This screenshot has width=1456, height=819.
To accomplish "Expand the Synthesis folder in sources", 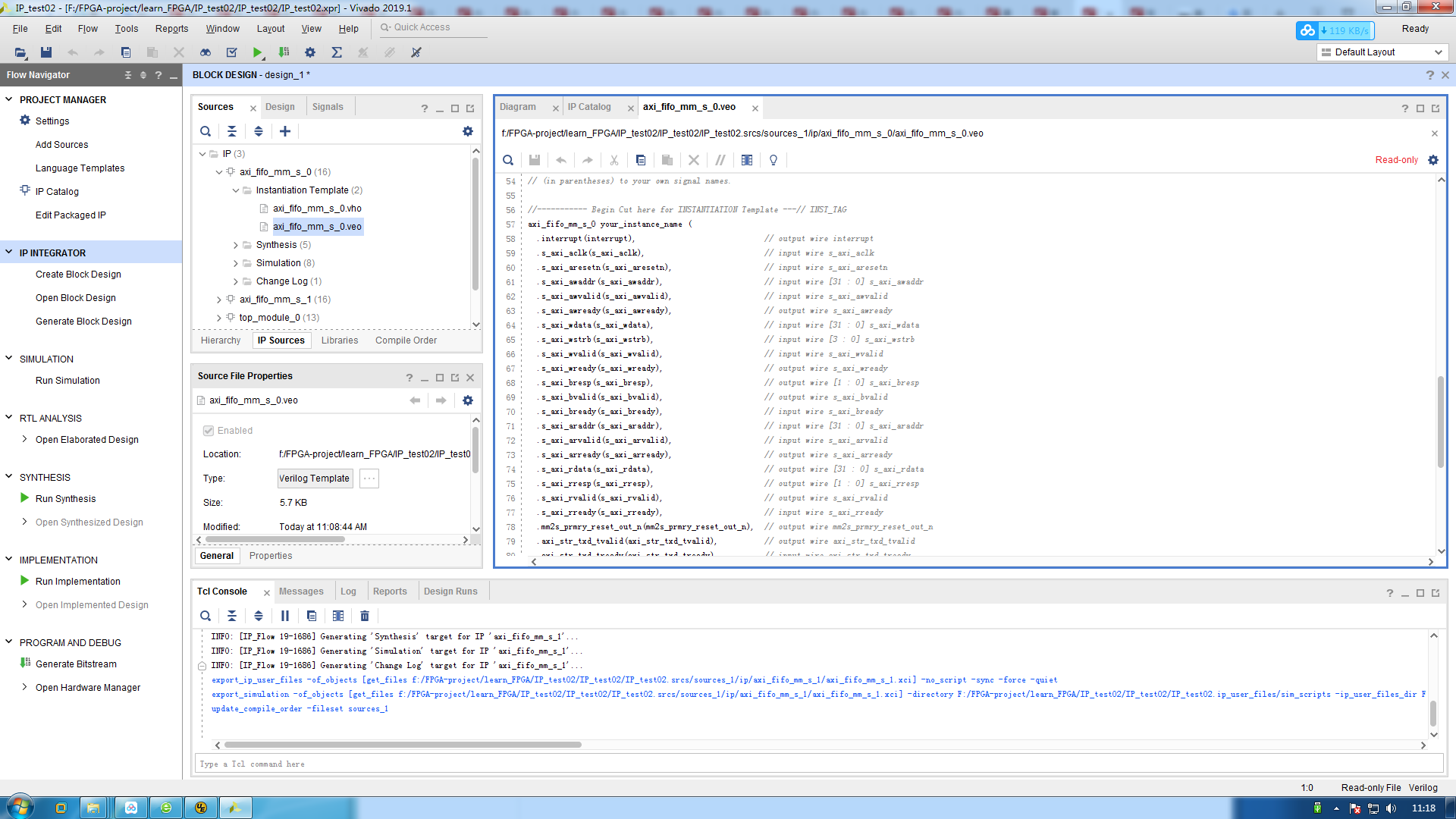I will point(236,245).
